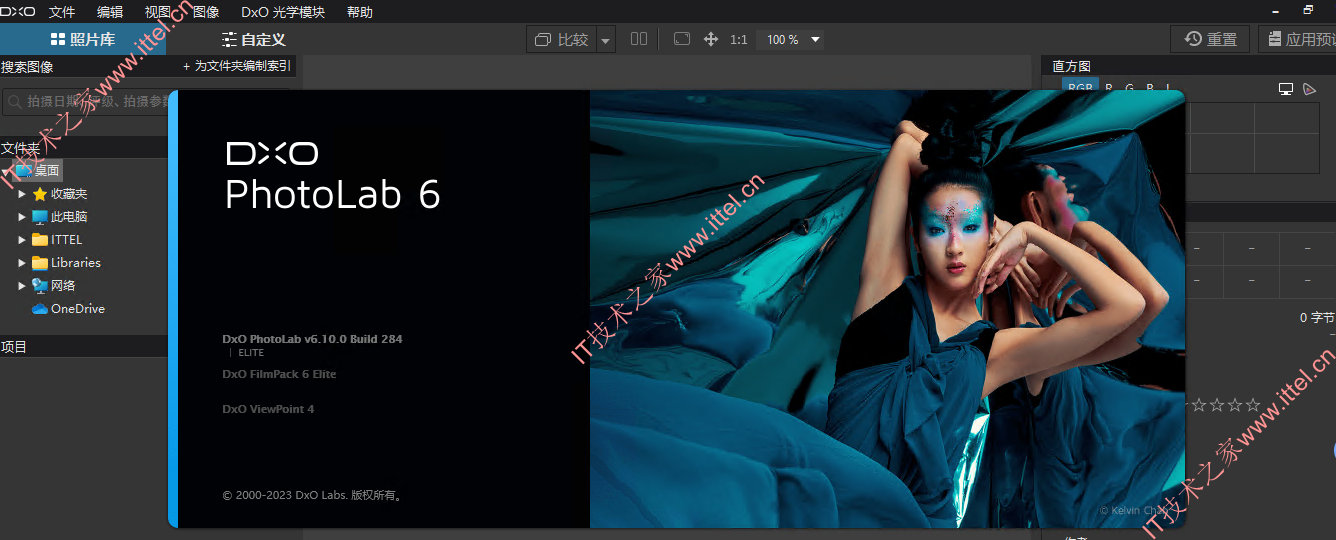Screen dimensions: 1336x540
Task: Select the pan move-arrows tool
Action: 711,39
